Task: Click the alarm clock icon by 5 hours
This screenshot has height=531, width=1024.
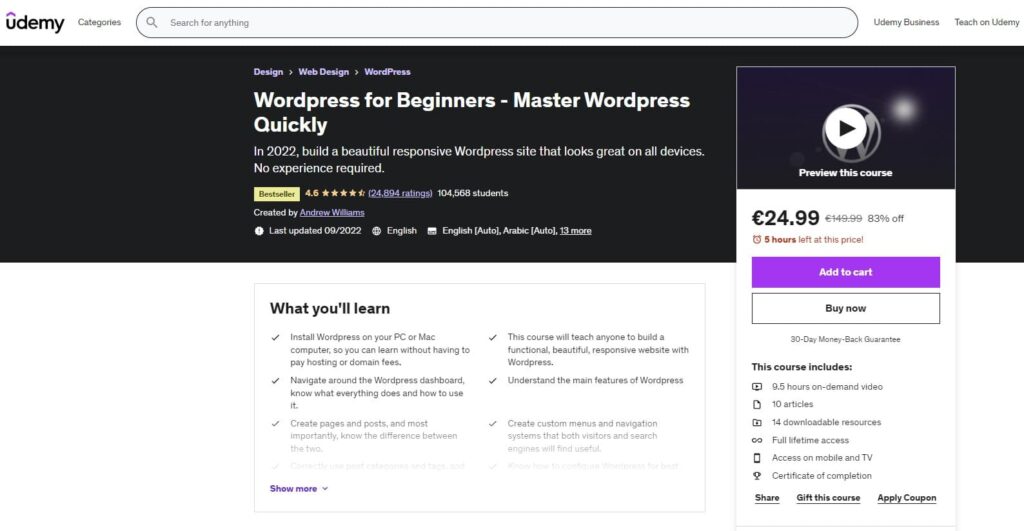Action: (756, 240)
